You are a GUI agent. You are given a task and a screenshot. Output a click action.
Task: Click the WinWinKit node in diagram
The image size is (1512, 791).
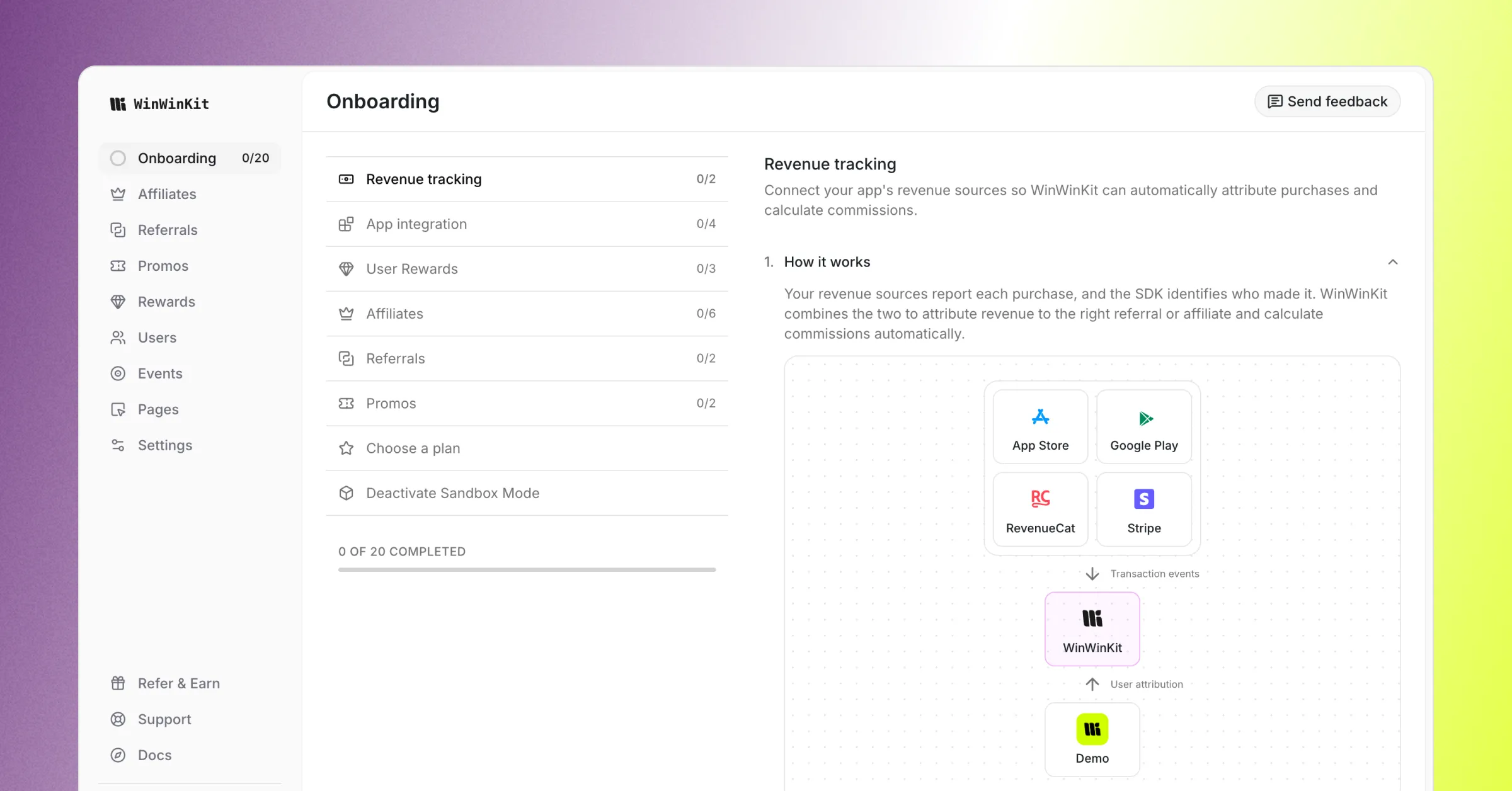point(1092,629)
